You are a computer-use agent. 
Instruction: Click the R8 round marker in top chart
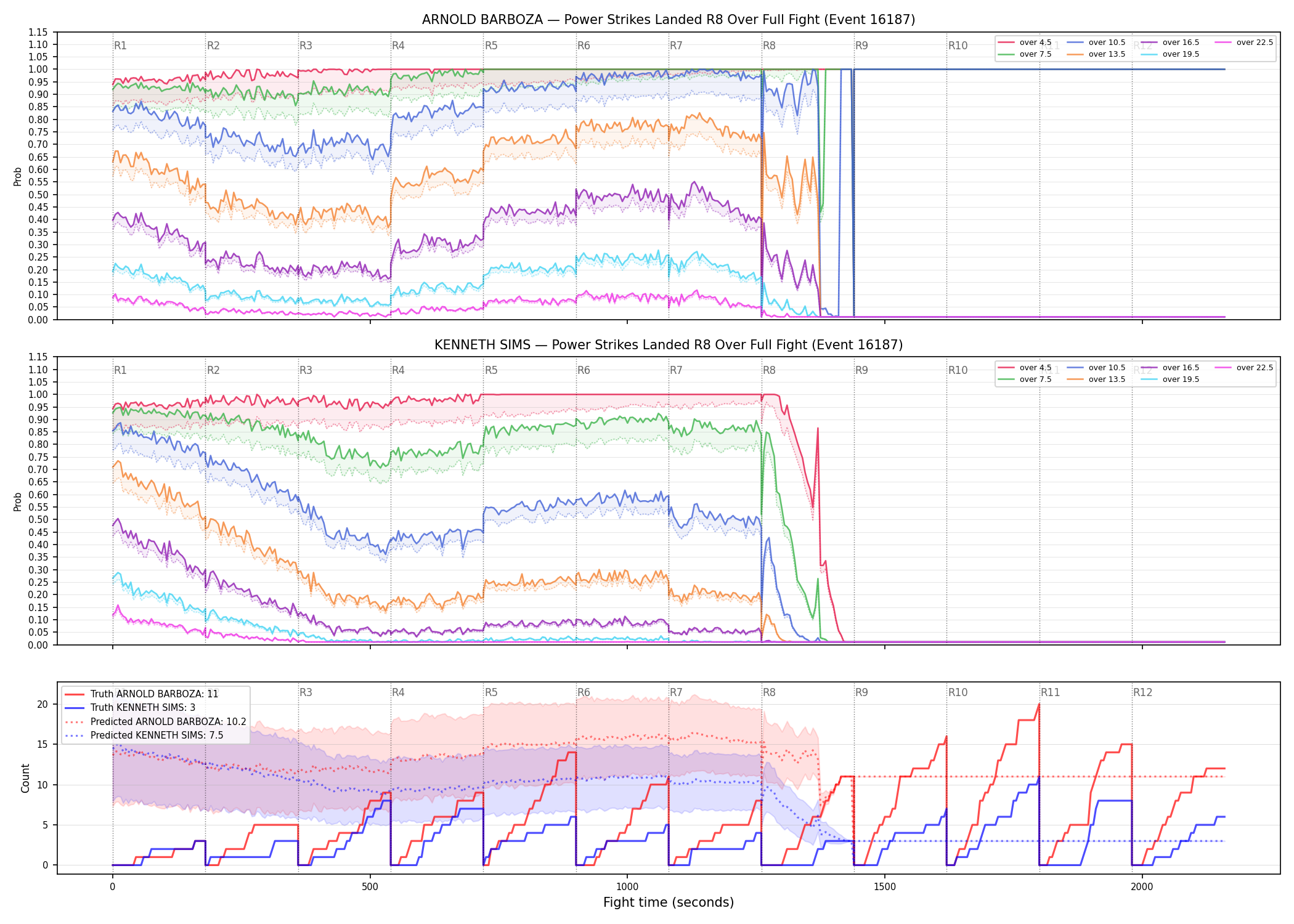(769, 46)
